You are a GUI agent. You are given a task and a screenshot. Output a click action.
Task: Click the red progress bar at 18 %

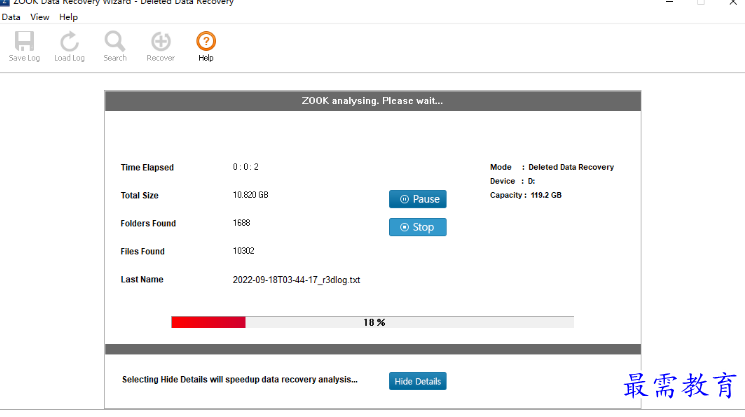click(372, 322)
